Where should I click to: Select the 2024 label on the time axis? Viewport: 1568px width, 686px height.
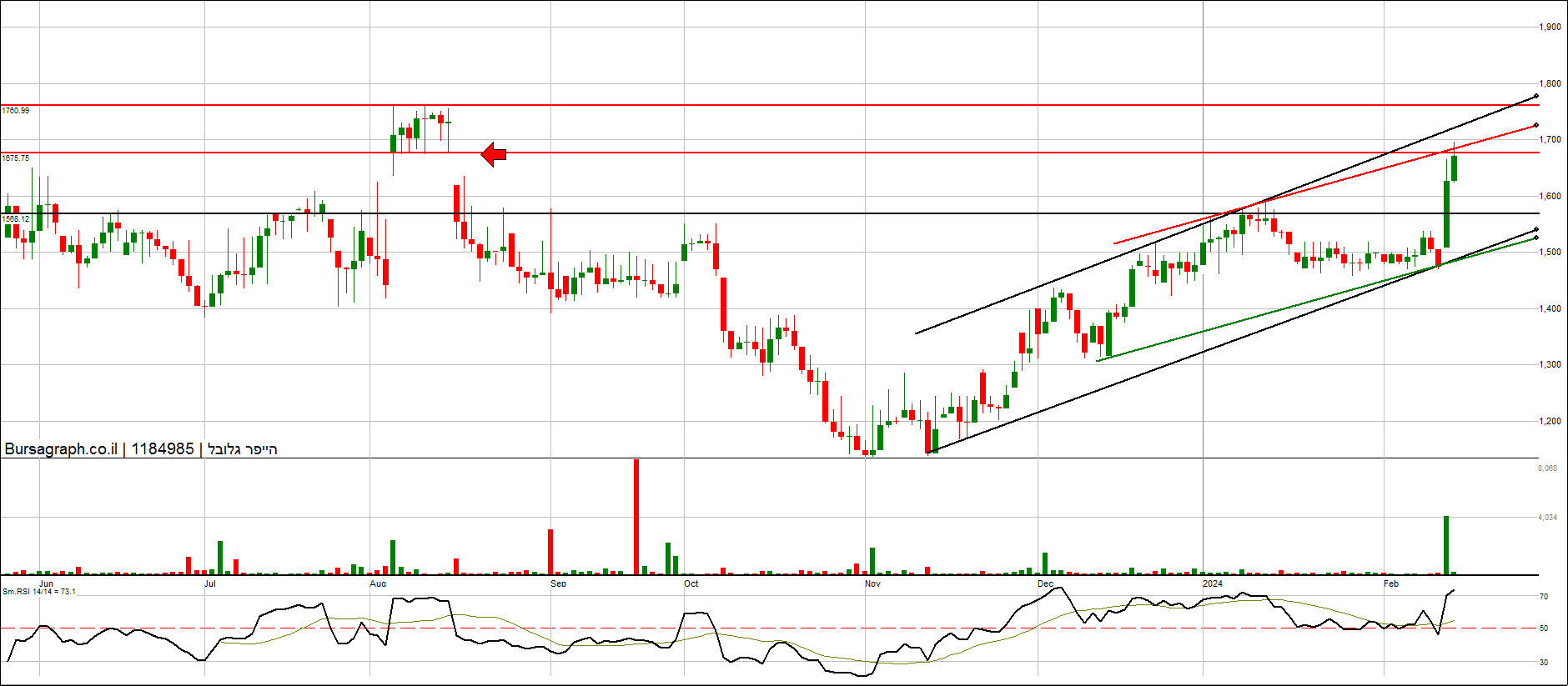click(1213, 583)
